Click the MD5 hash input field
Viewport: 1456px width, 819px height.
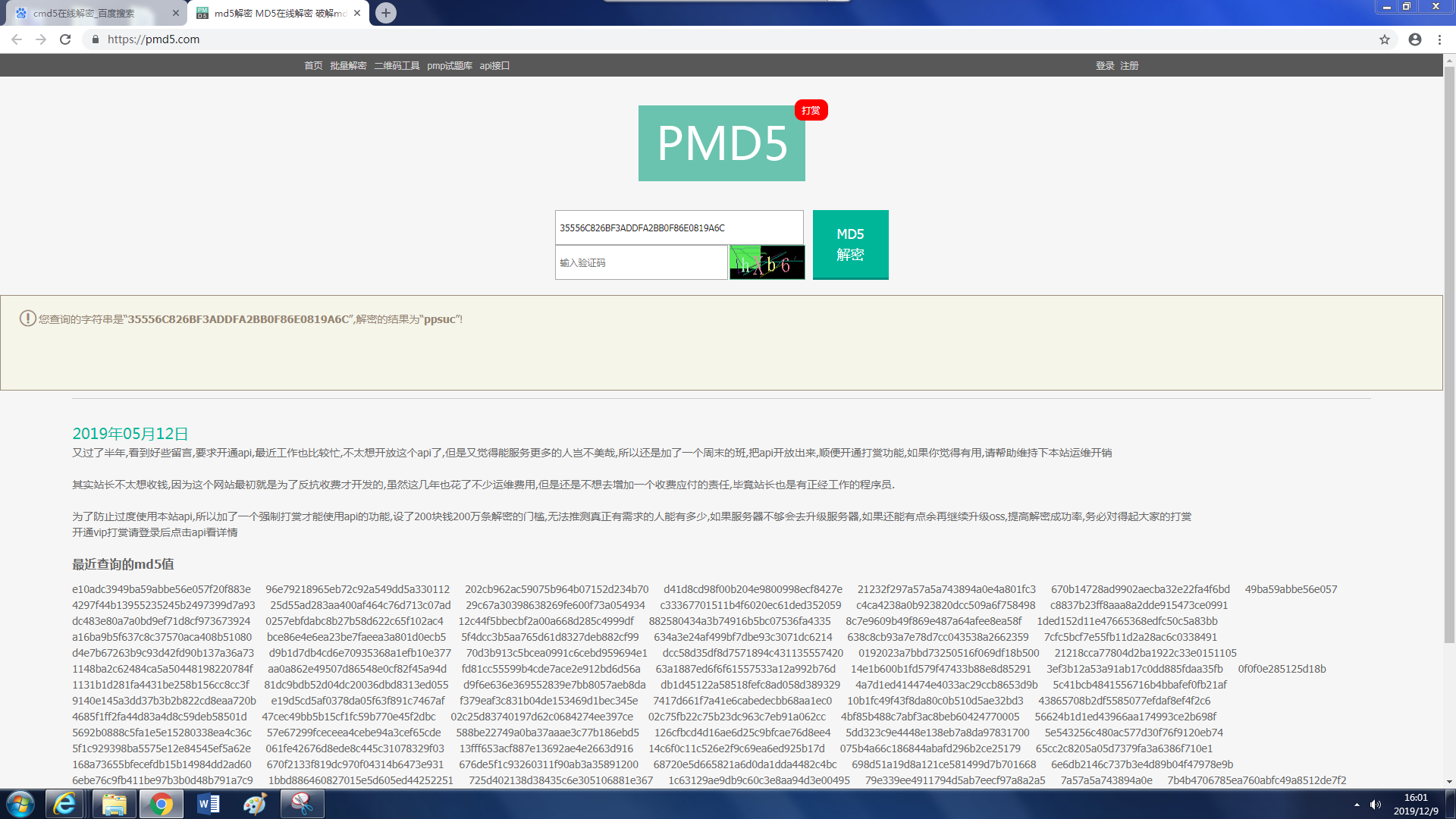679,227
